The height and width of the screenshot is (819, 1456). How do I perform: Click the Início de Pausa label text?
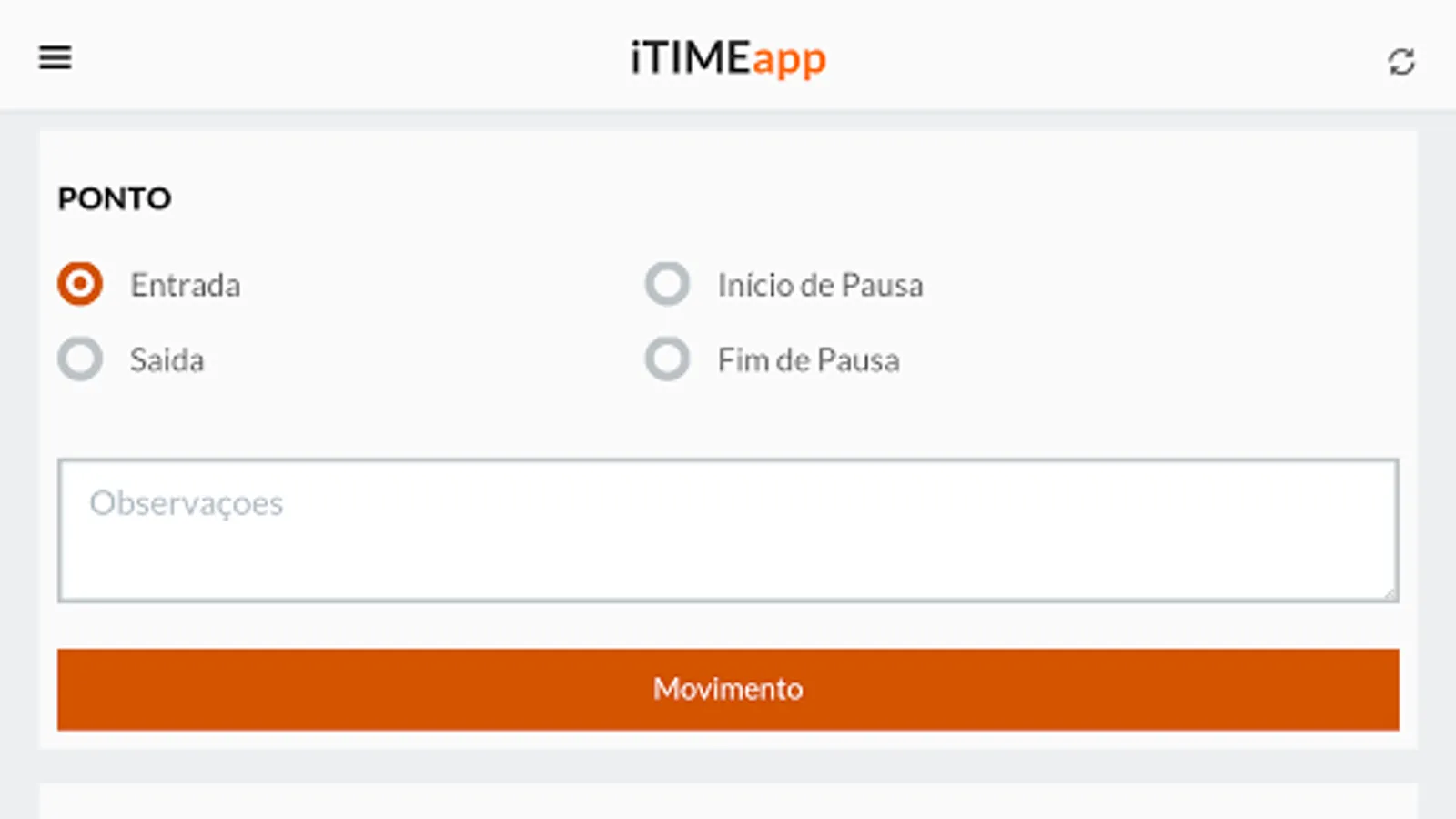(x=820, y=286)
